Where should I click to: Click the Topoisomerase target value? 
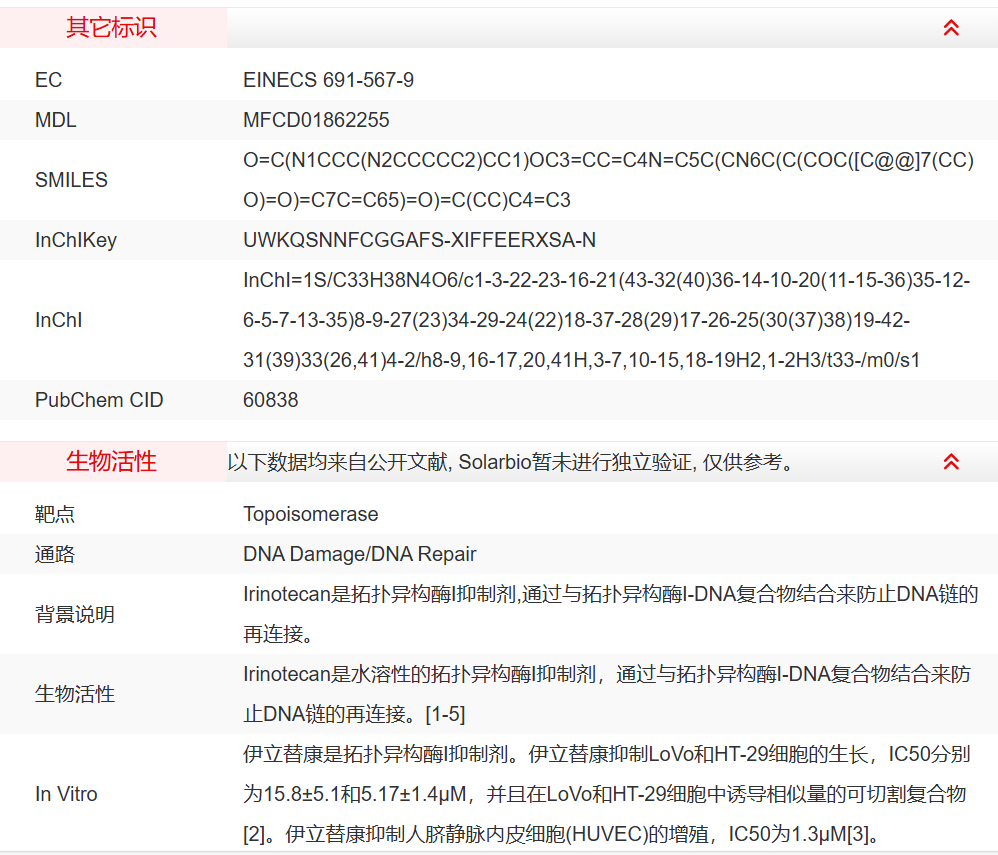[x=310, y=514]
